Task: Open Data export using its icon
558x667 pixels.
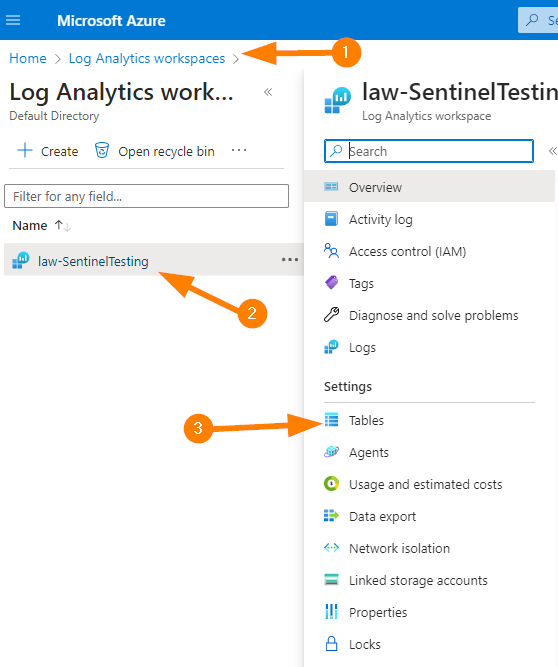Action: click(x=331, y=516)
